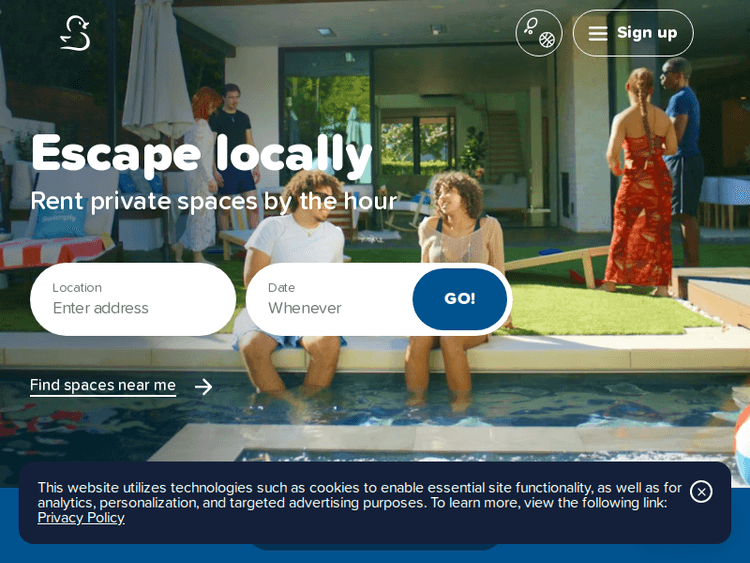
Task: Click the Escape locally headline
Action: (201, 153)
